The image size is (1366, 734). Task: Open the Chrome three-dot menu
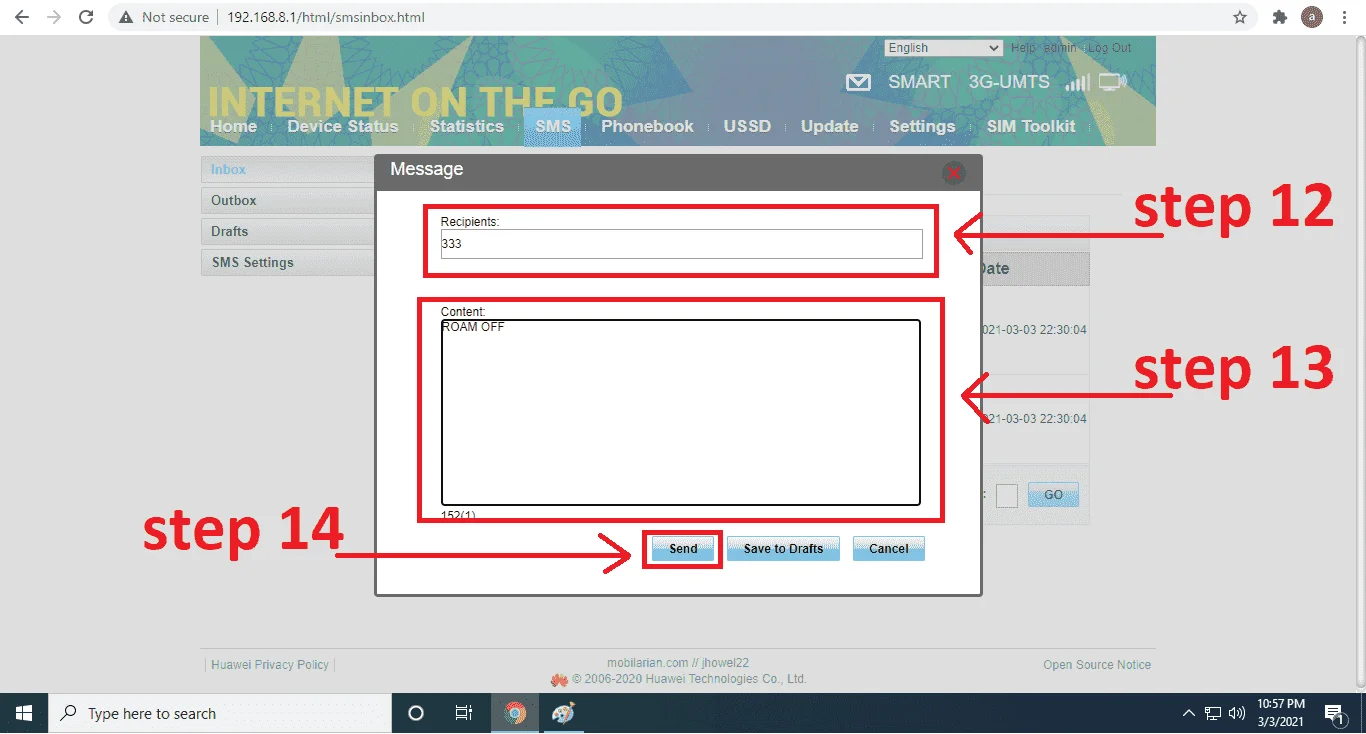pyautogui.click(x=1345, y=17)
